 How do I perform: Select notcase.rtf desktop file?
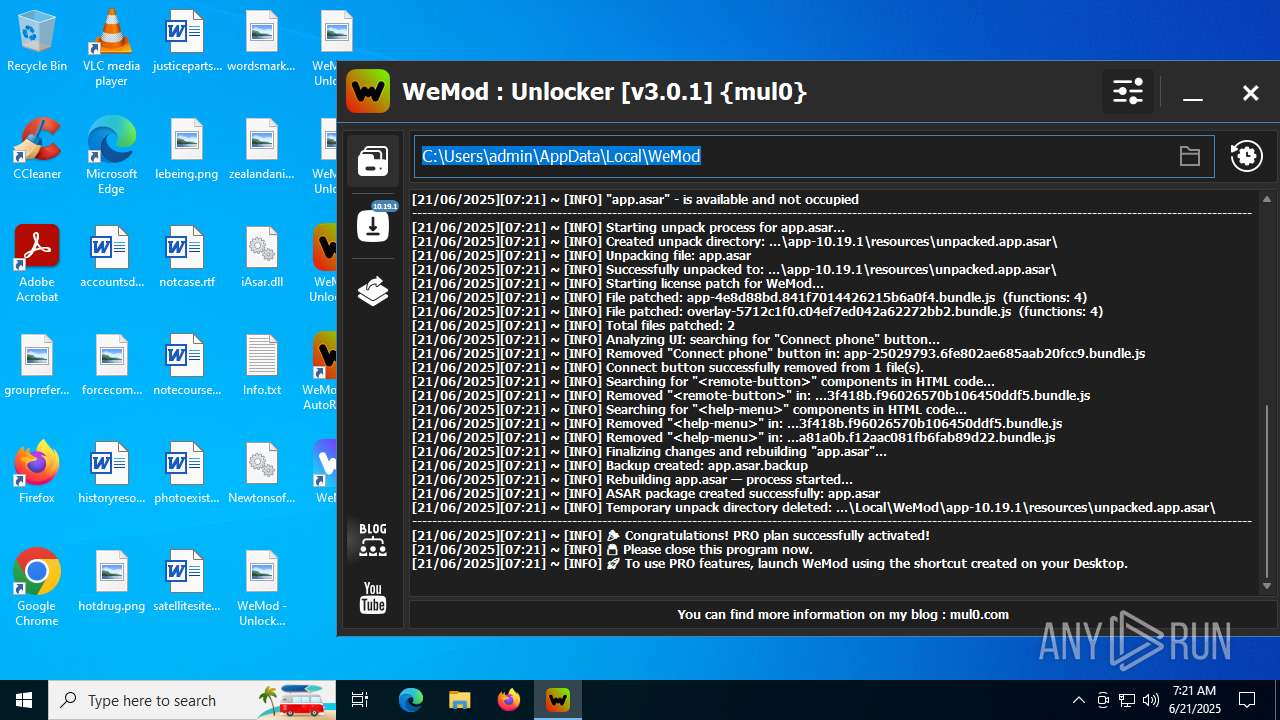pos(186,259)
